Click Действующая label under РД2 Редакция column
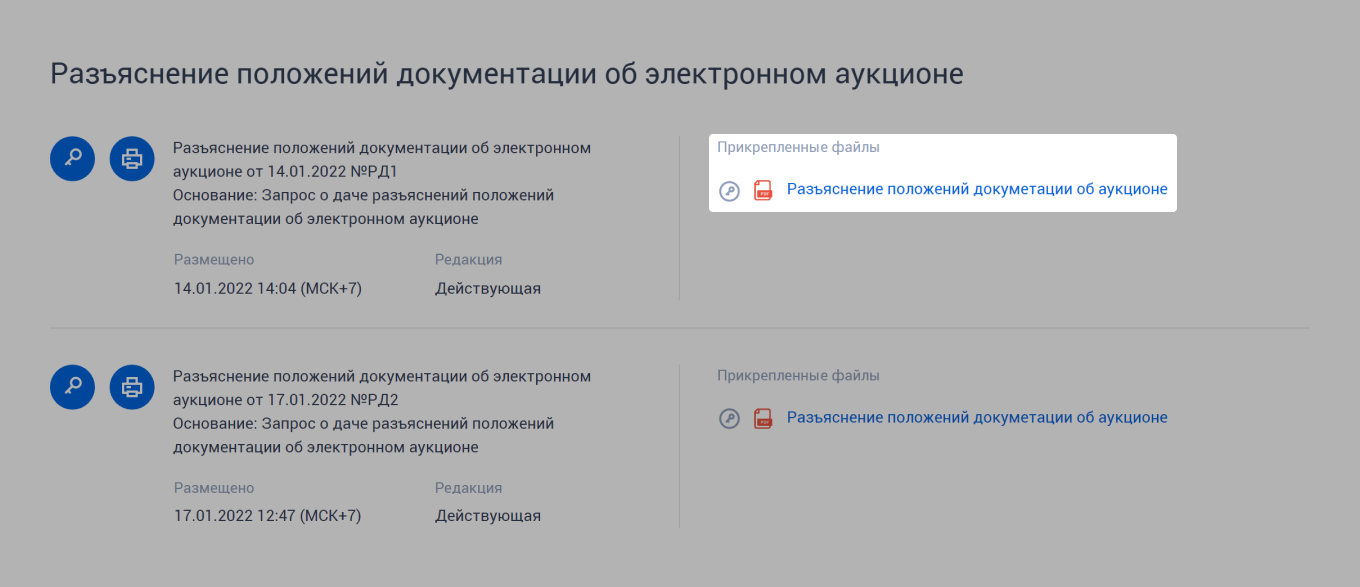 coord(488,515)
